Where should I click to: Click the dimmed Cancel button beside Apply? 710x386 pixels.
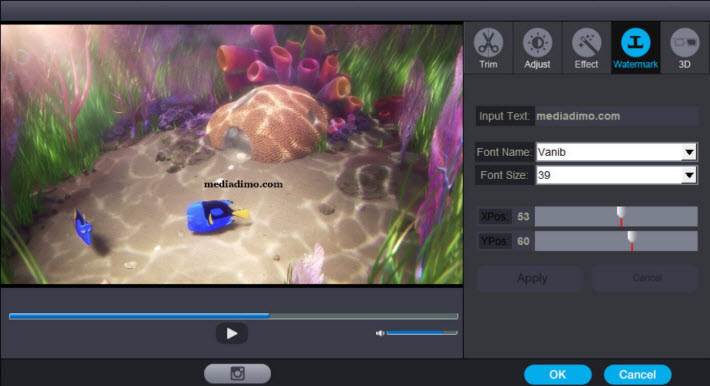[x=646, y=278]
